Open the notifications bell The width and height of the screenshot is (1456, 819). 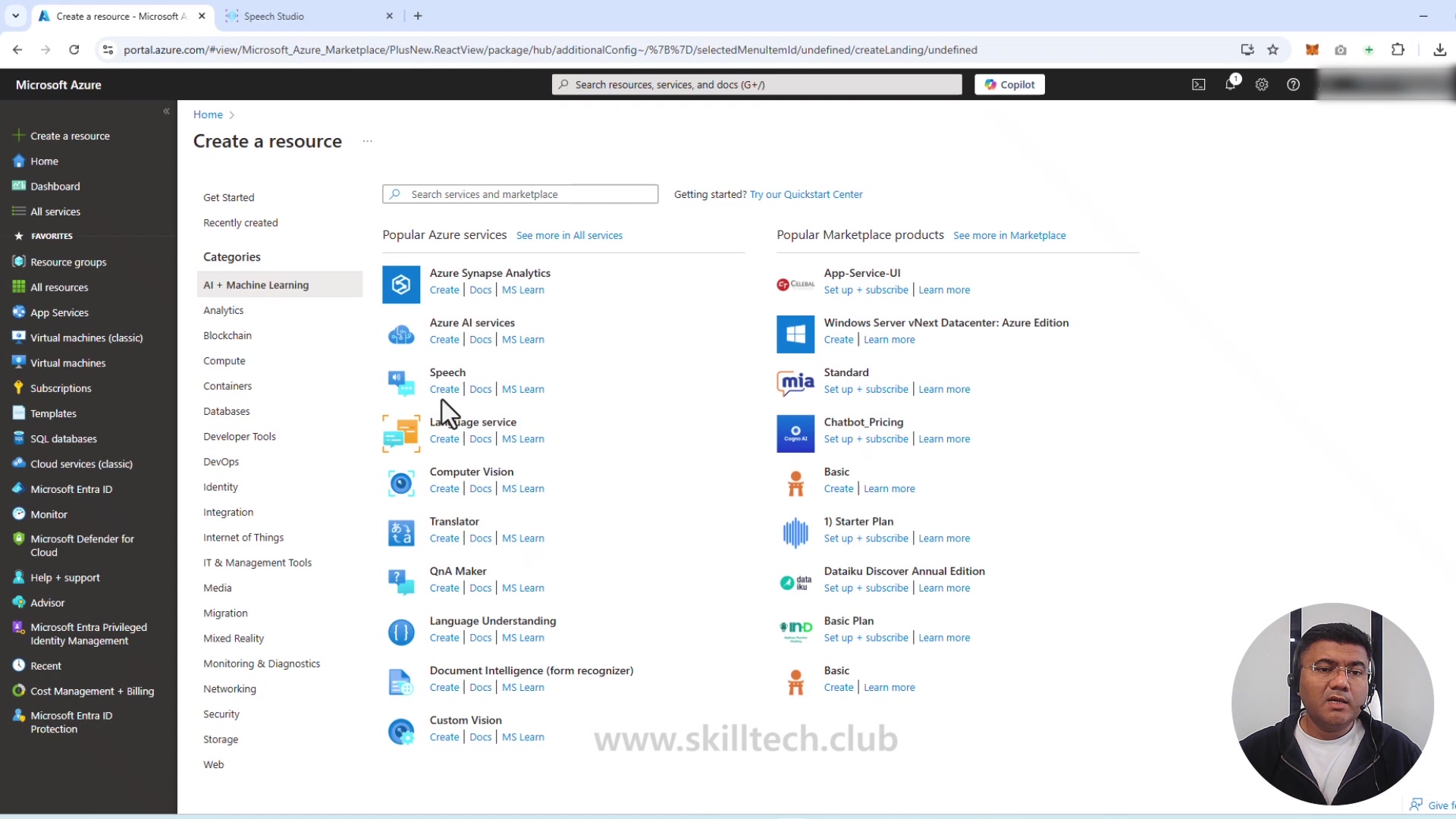tap(1230, 84)
